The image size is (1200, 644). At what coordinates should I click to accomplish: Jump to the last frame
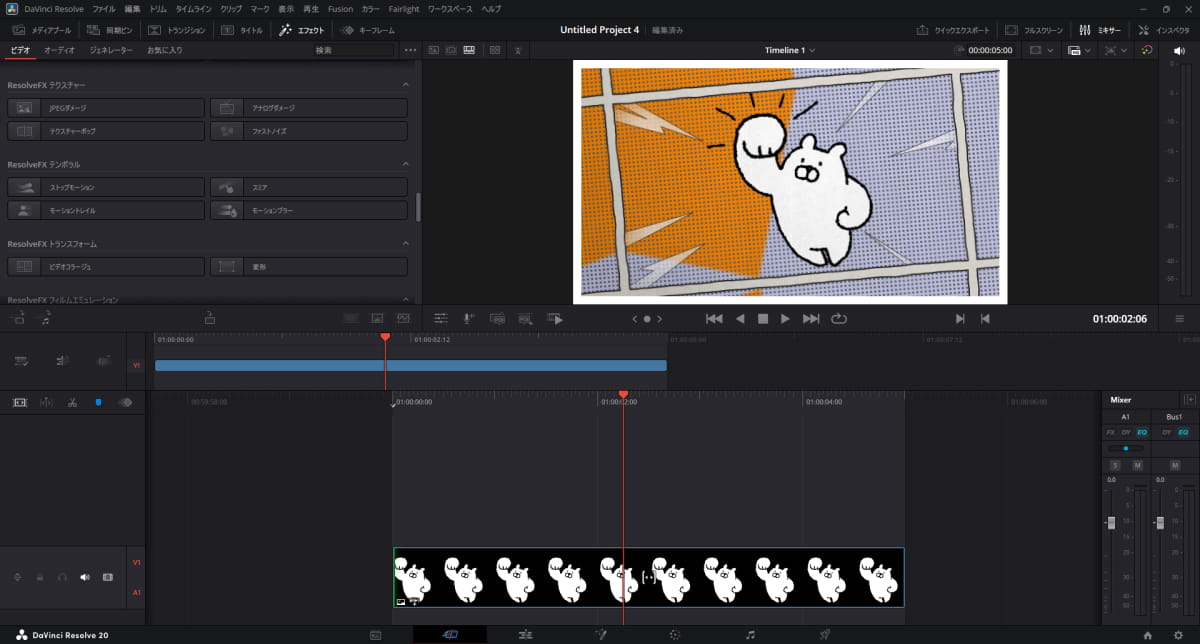coord(811,318)
